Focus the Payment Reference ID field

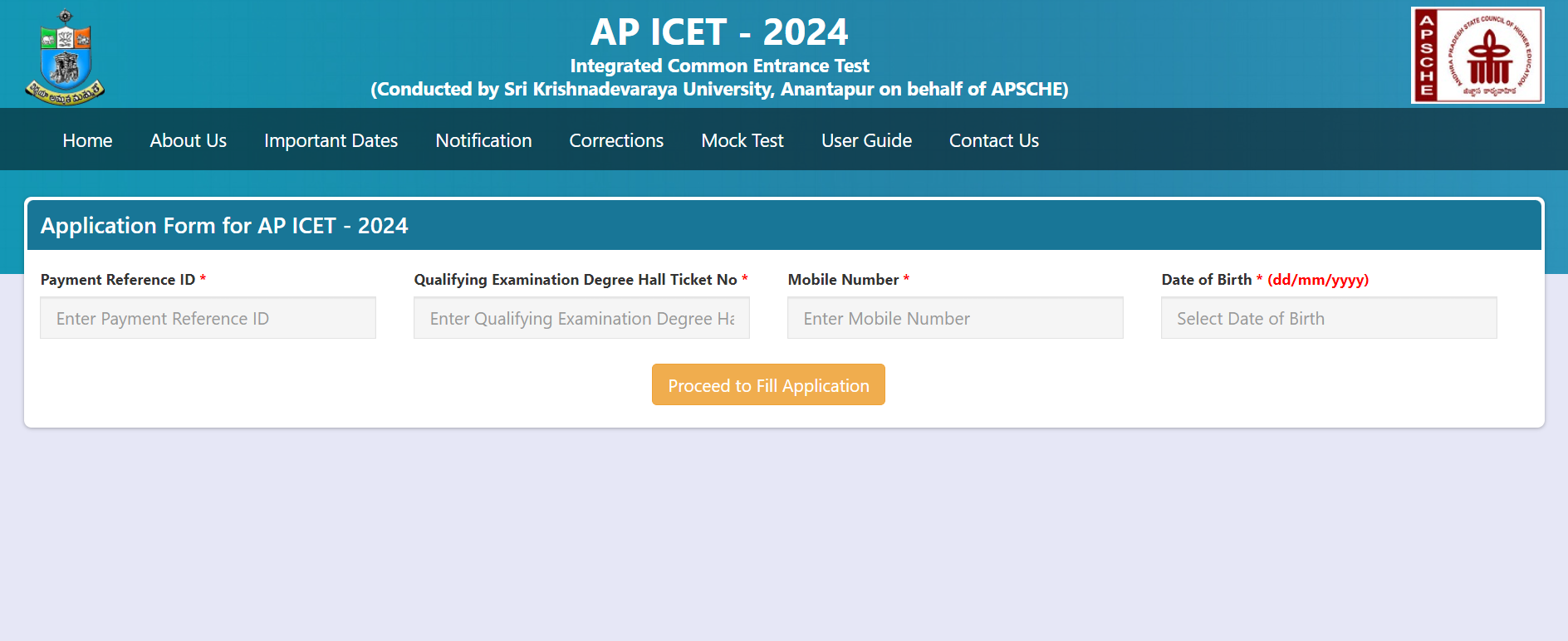tap(208, 318)
